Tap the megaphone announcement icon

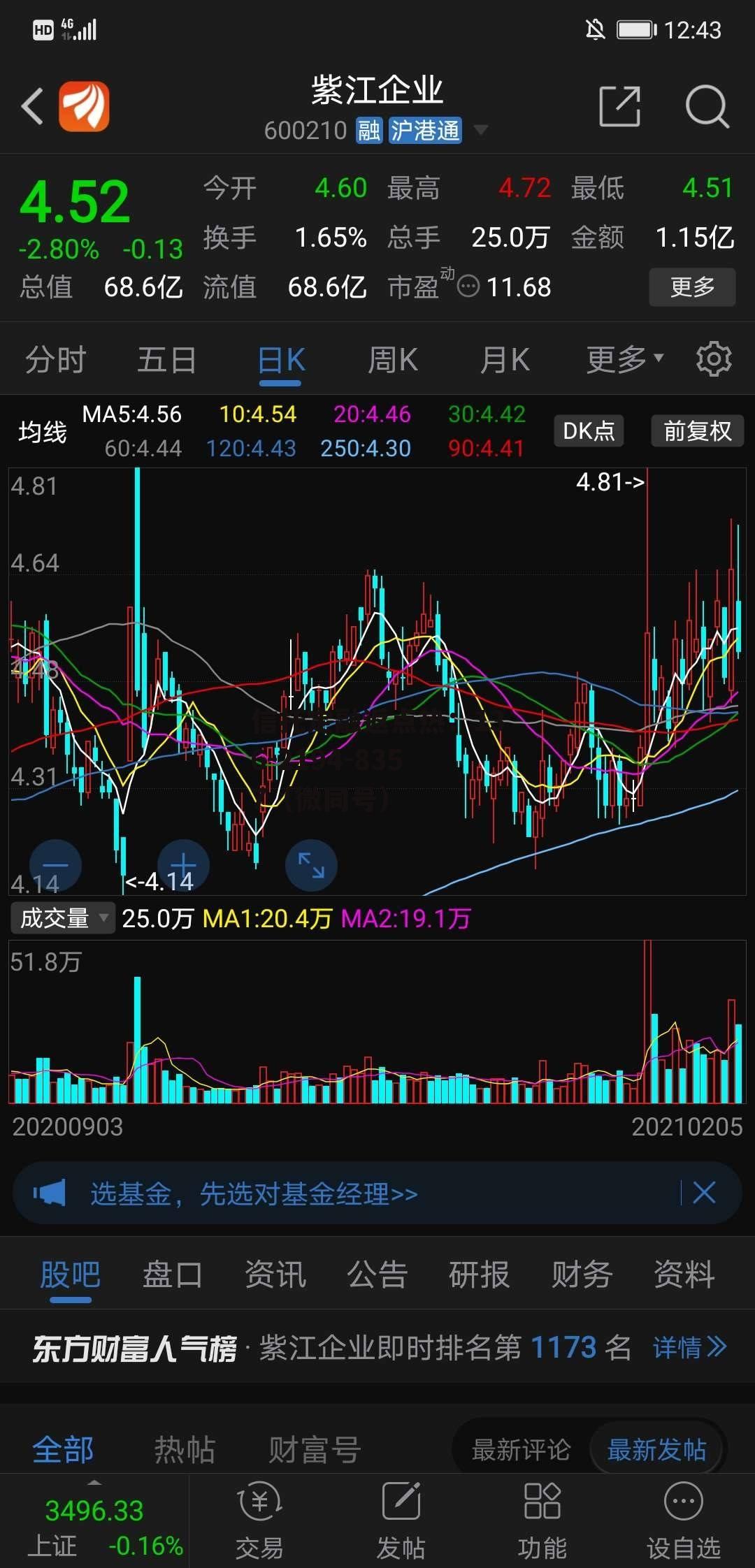click(50, 1193)
